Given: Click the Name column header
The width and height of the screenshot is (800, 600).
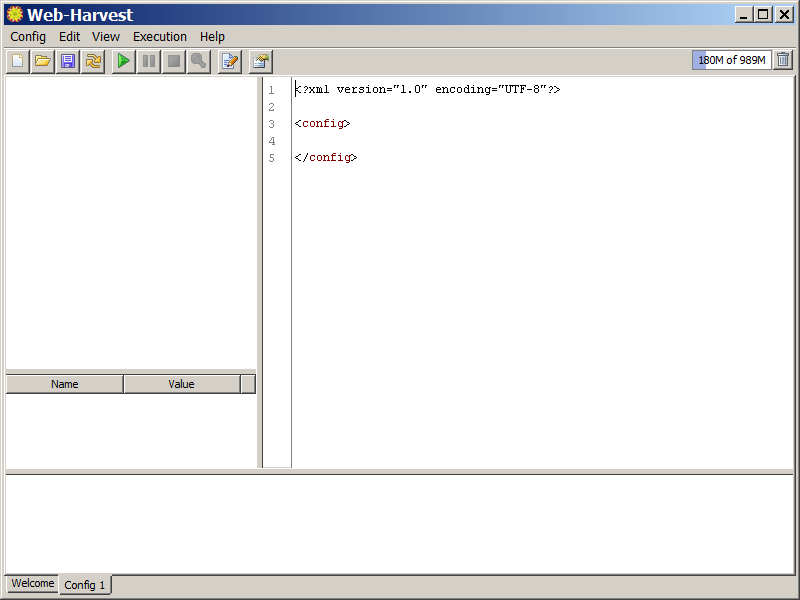Looking at the screenshot, I should (64, 383).
